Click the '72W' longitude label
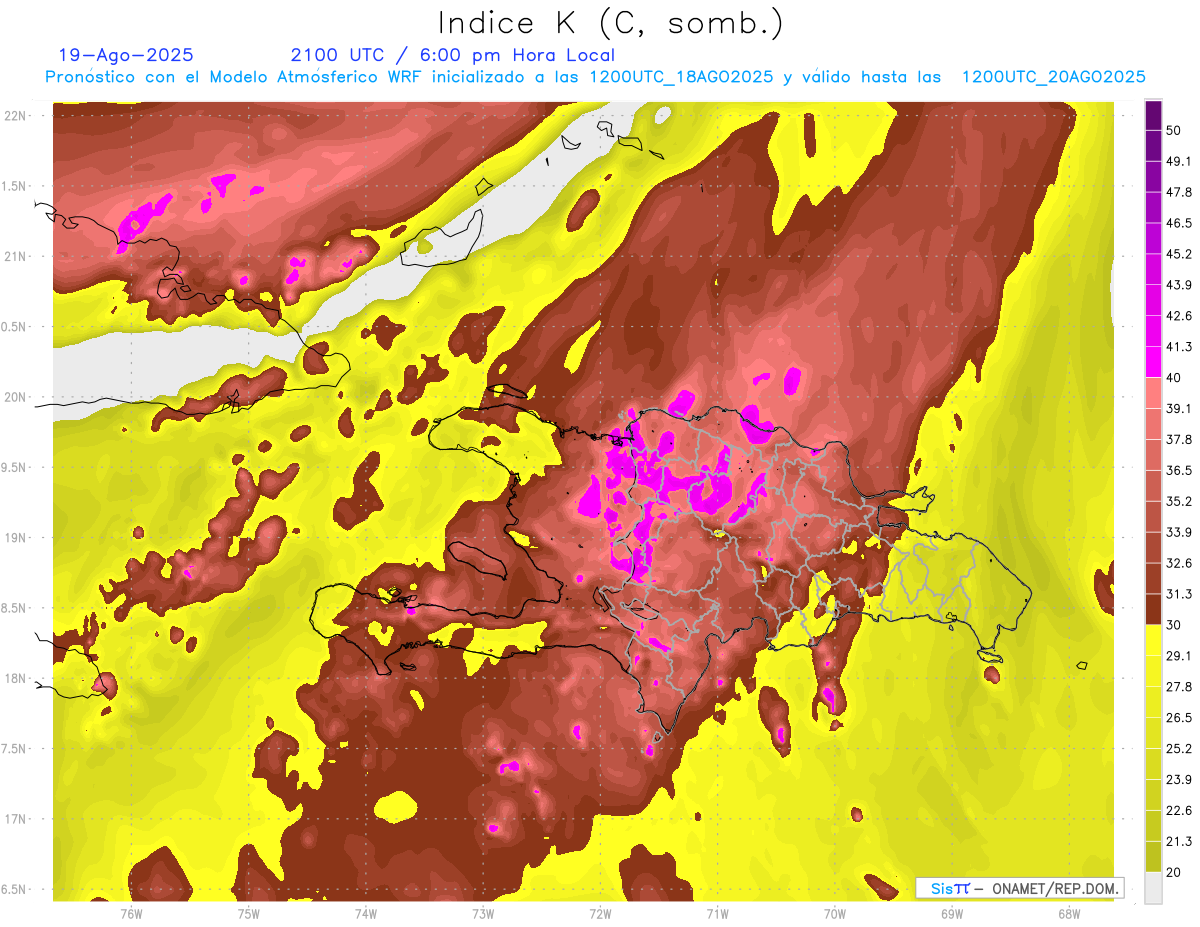This screenshot has width=1200, height=927. click(600, 914)
